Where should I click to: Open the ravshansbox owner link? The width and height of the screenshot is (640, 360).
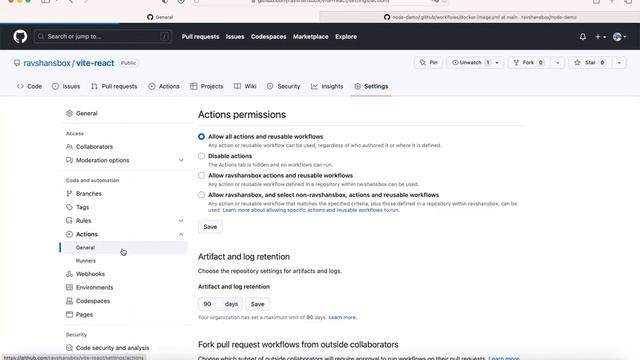(47, 63)
